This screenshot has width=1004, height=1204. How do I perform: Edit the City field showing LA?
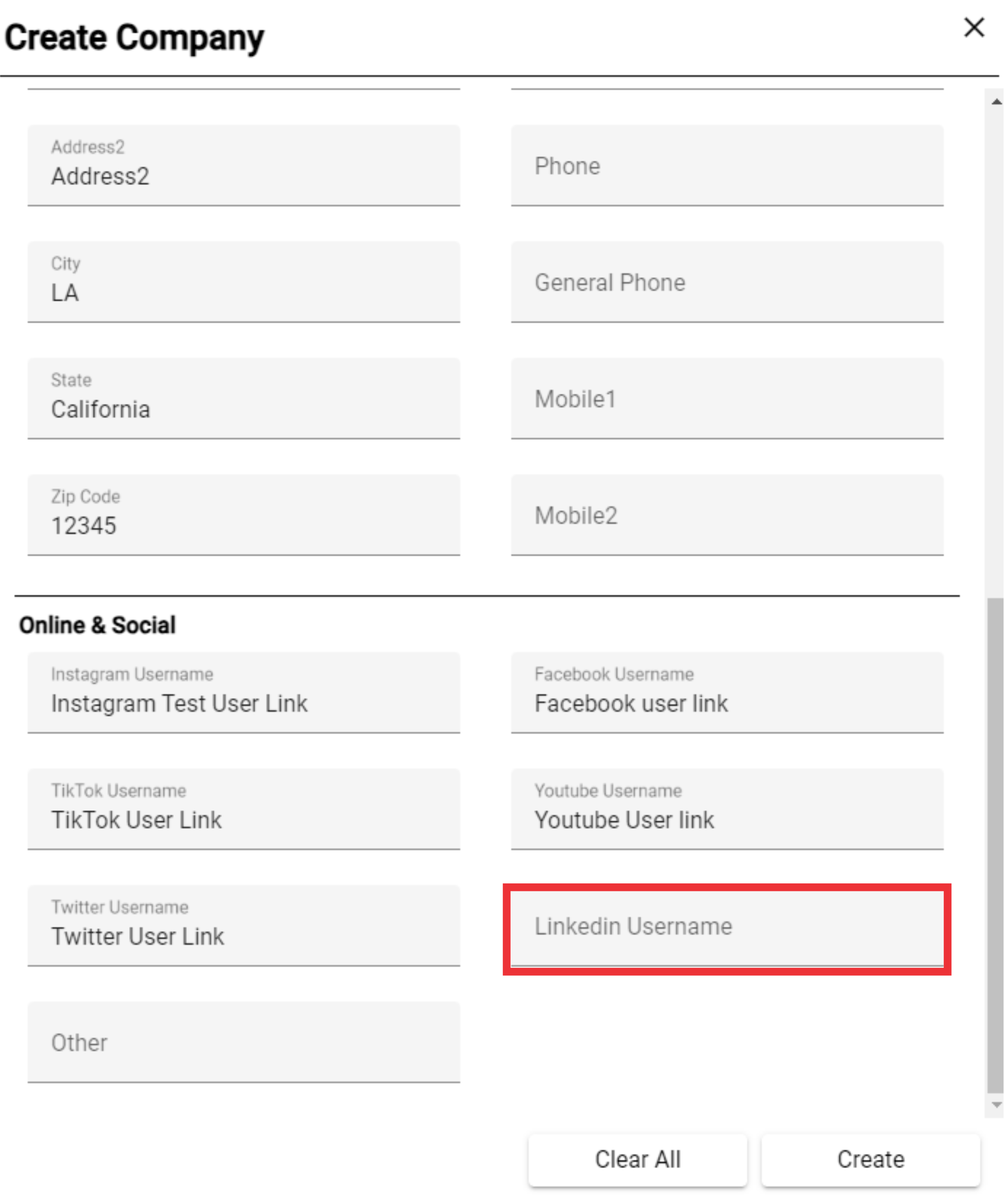tap(244, 282)
